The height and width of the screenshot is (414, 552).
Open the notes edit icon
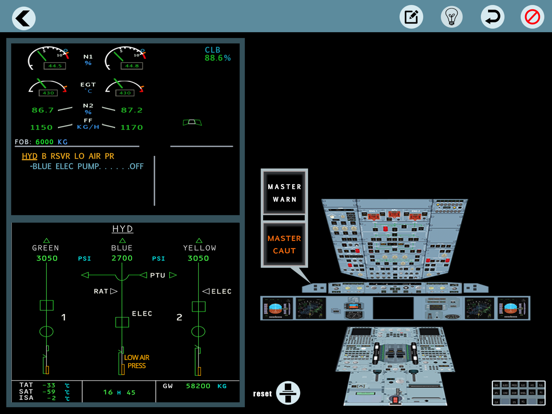click(x=411, y=17)
